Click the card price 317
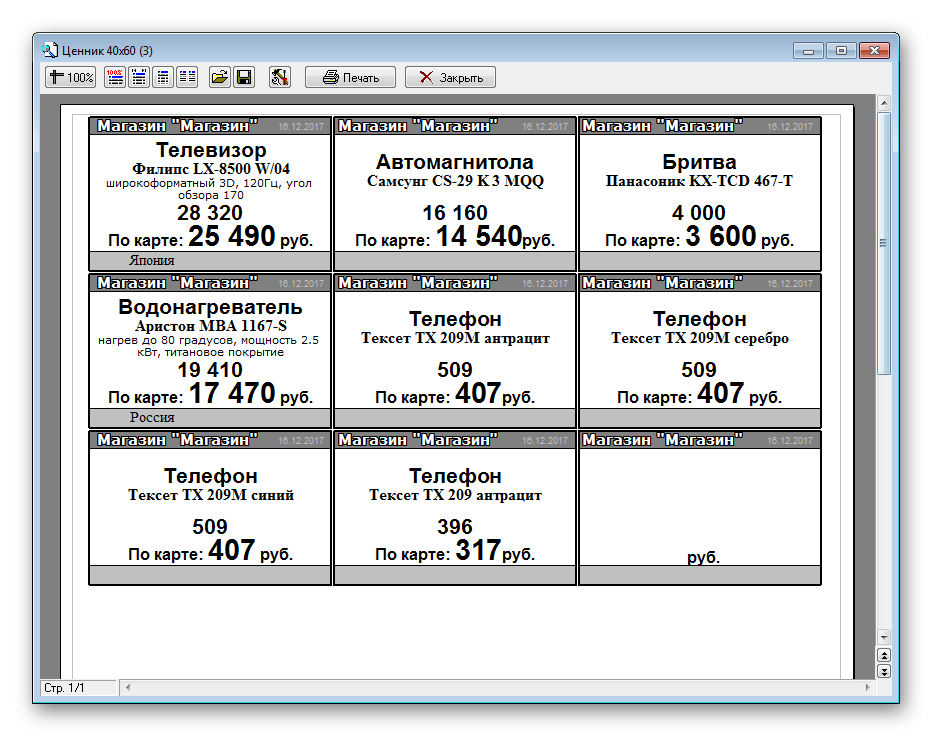This screenshot has width=932, height=736. pos(478,550)
